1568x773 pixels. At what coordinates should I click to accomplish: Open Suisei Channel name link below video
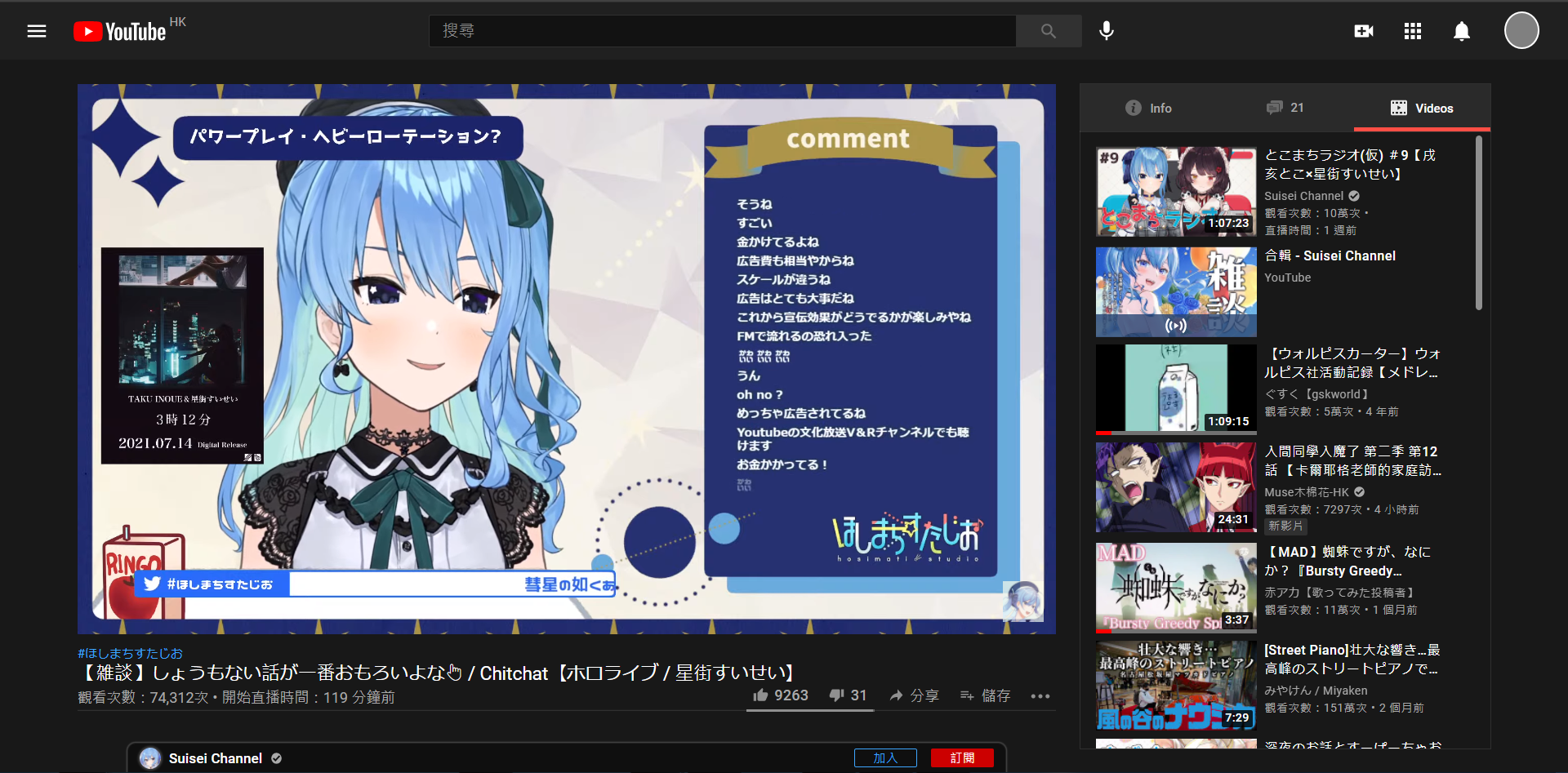(216, 758)
